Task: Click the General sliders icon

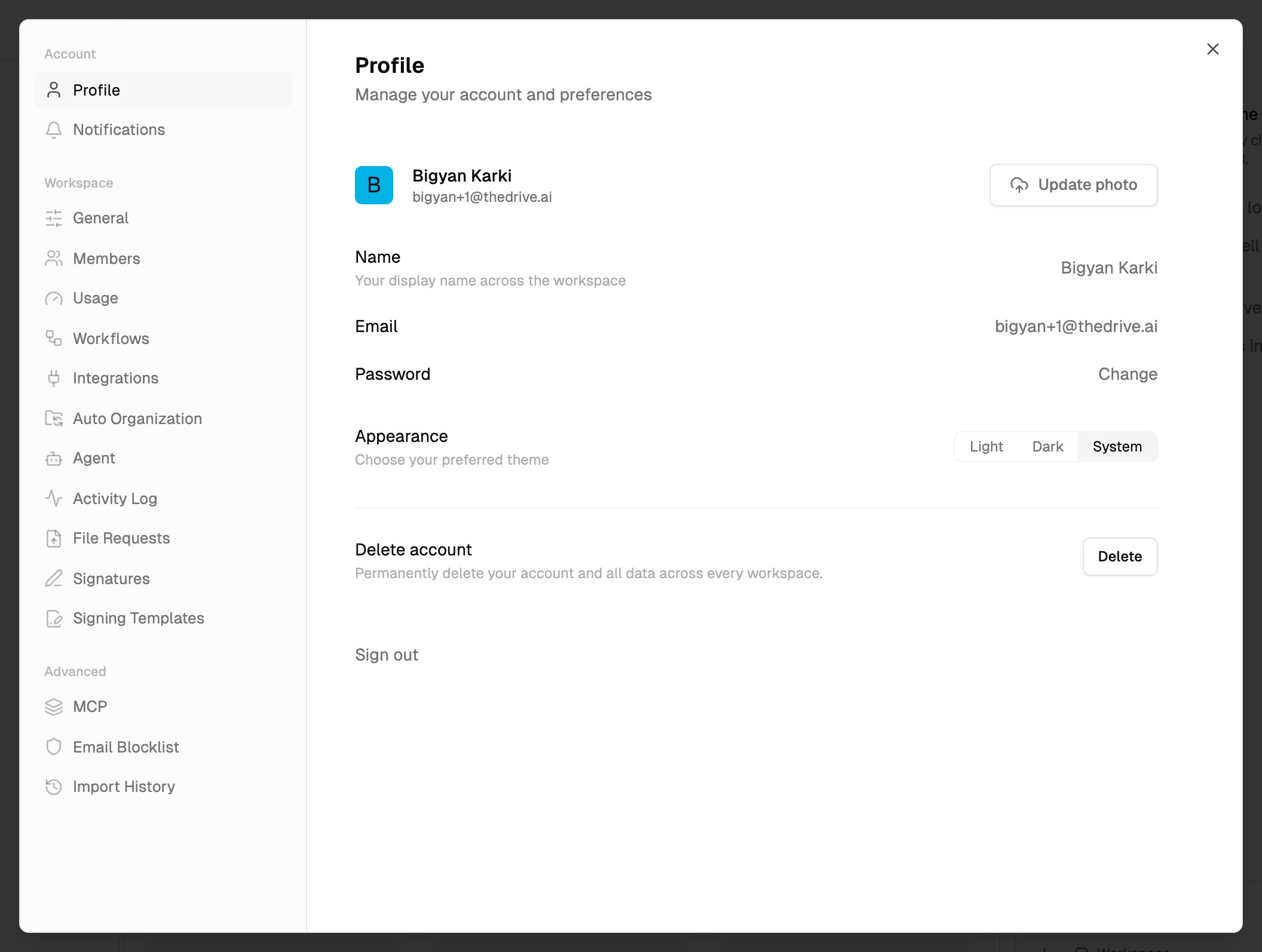Action: pos(54,218)
